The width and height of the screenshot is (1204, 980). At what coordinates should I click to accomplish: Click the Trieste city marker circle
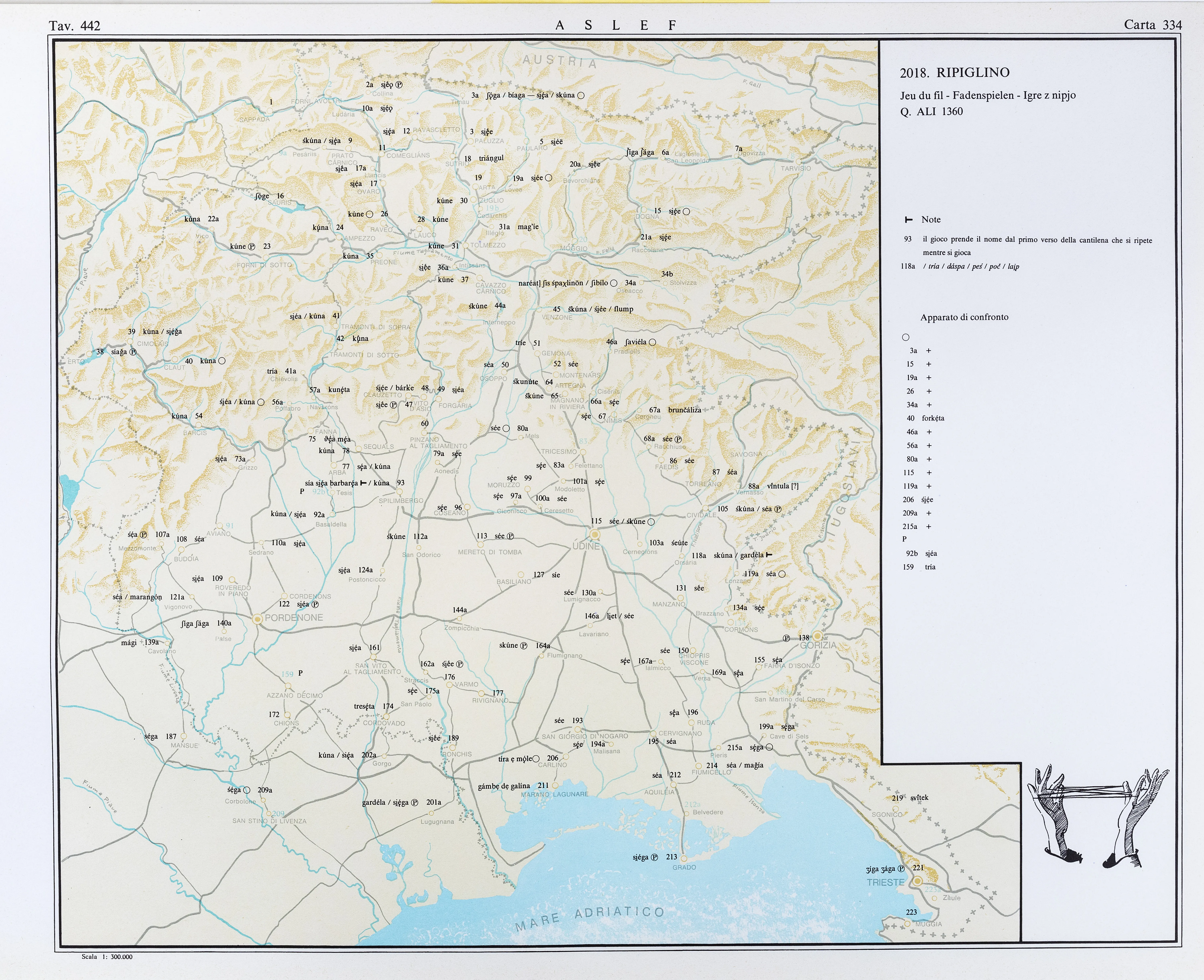918,881
